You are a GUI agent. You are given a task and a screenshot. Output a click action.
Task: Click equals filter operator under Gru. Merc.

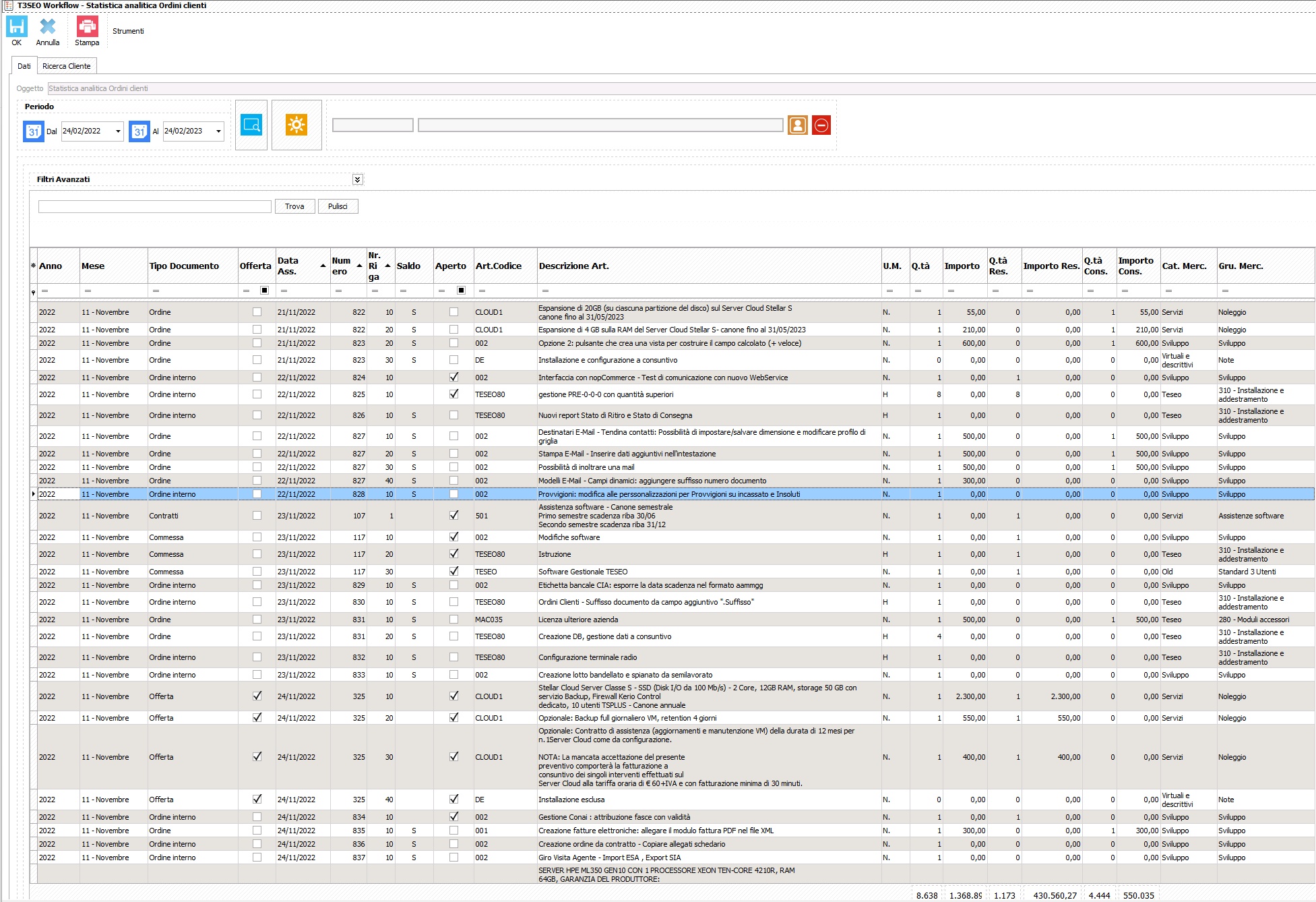click(1225, 291)
